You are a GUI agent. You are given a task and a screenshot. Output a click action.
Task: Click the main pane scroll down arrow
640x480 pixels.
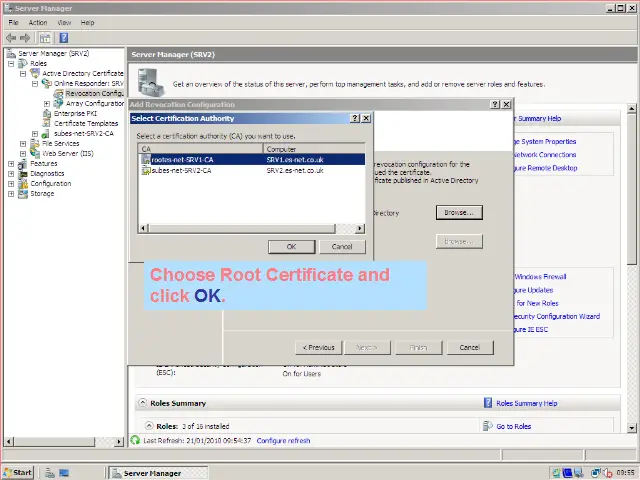tap(631, 427)
